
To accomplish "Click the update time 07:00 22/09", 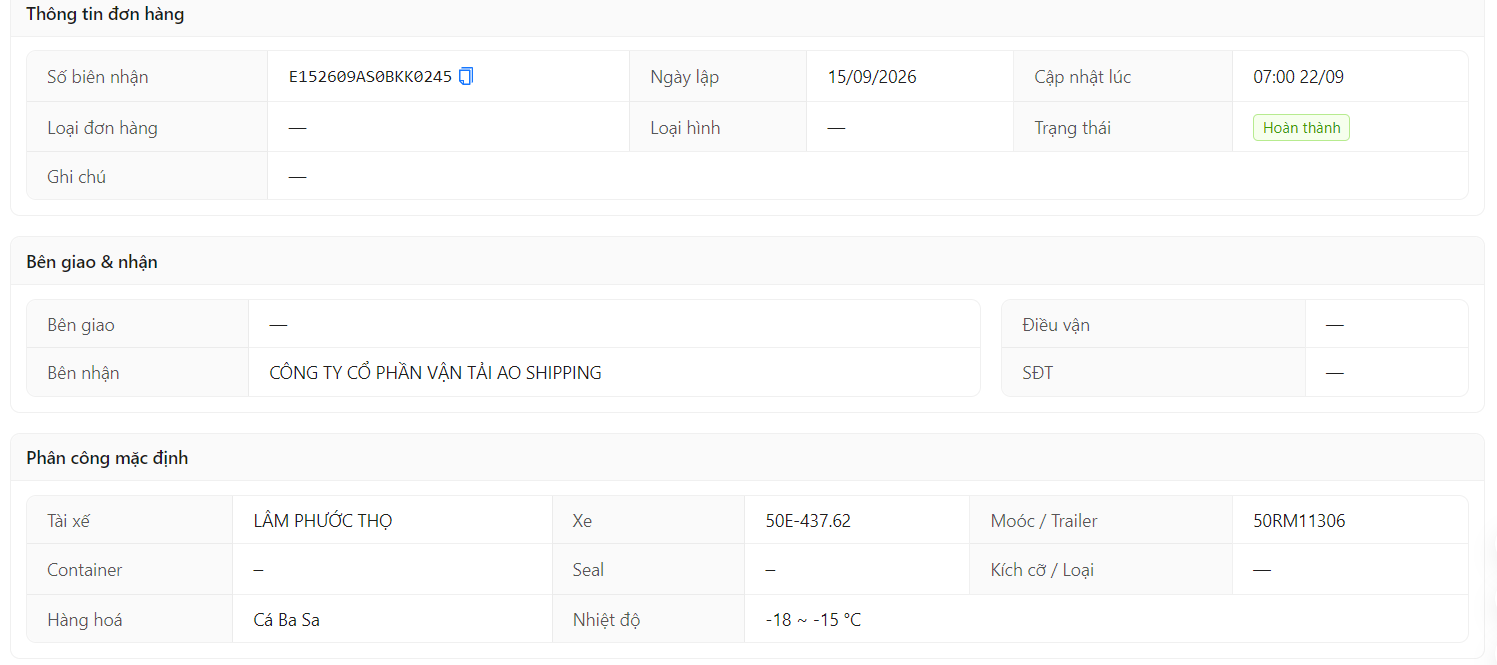I will pos(1298,77).
